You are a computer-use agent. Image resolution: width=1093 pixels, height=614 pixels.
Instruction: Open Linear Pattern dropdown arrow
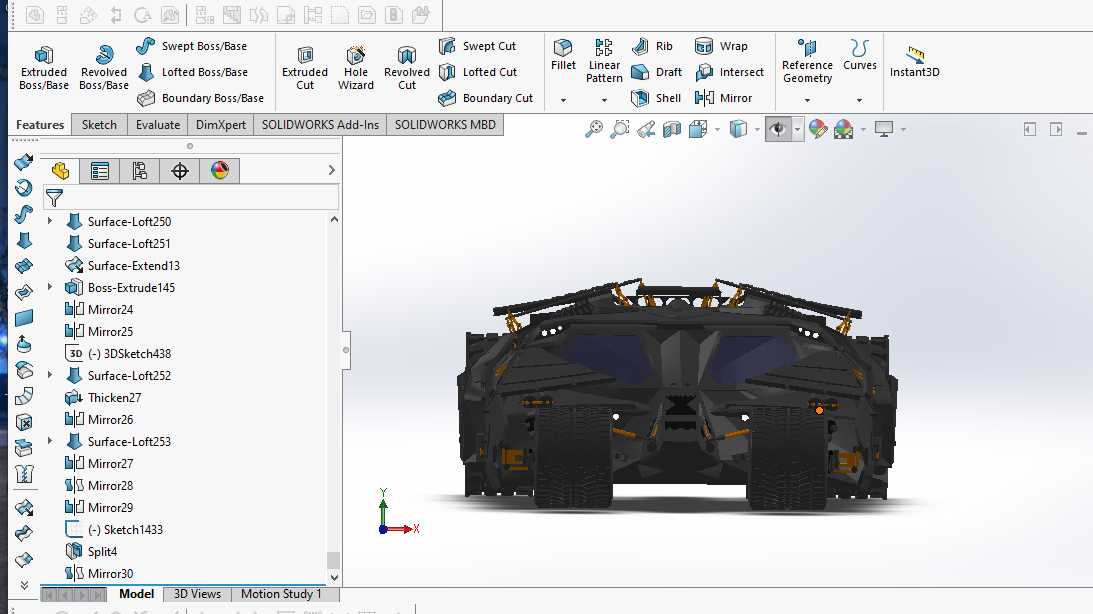tap(604, 100)
